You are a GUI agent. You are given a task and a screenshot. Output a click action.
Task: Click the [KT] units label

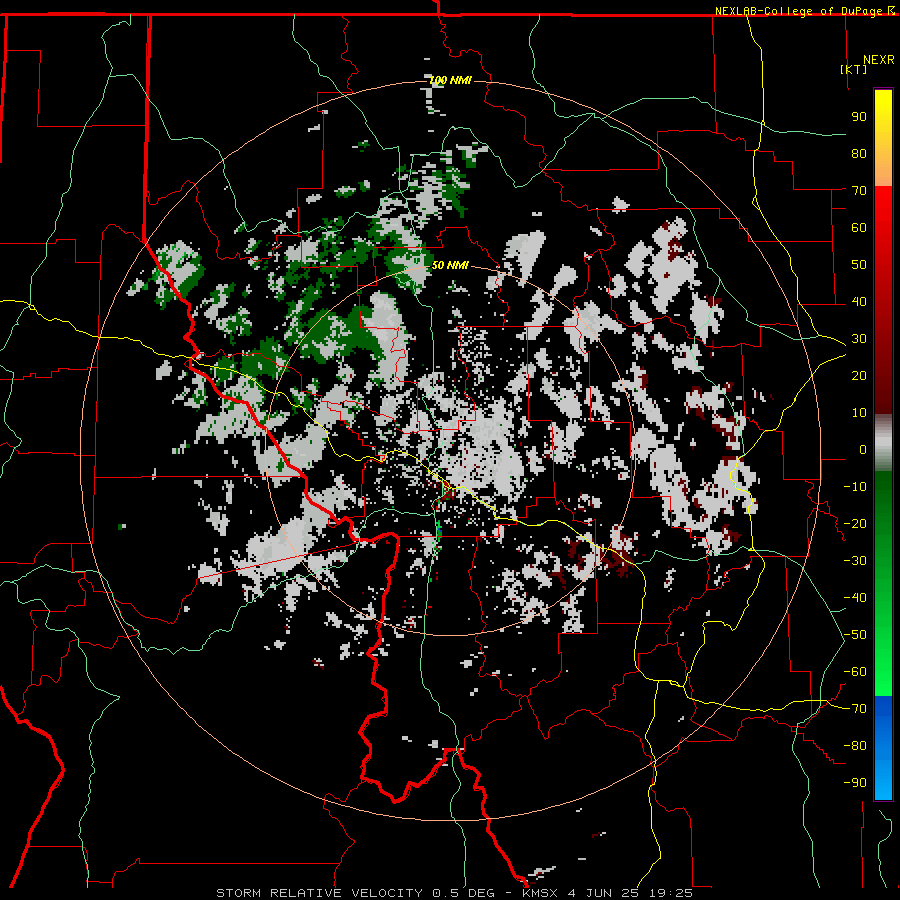click(854, 69)
